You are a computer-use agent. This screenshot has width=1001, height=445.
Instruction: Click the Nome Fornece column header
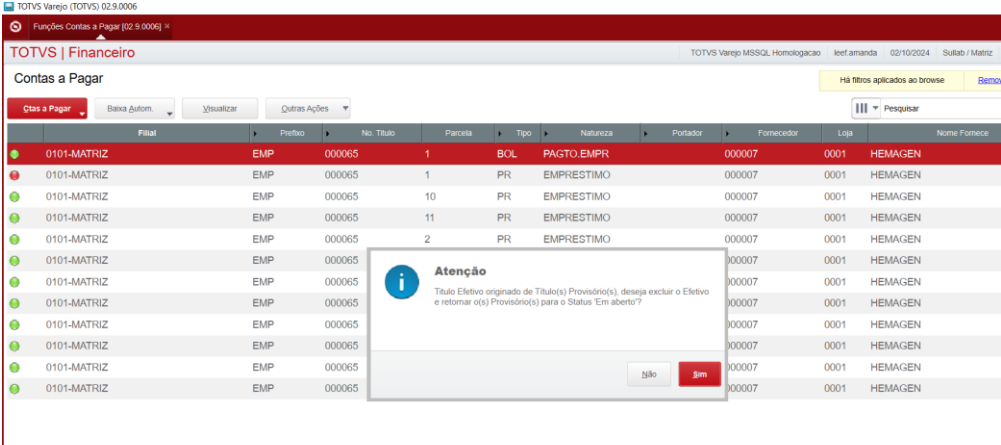click(x=935, y=133)
